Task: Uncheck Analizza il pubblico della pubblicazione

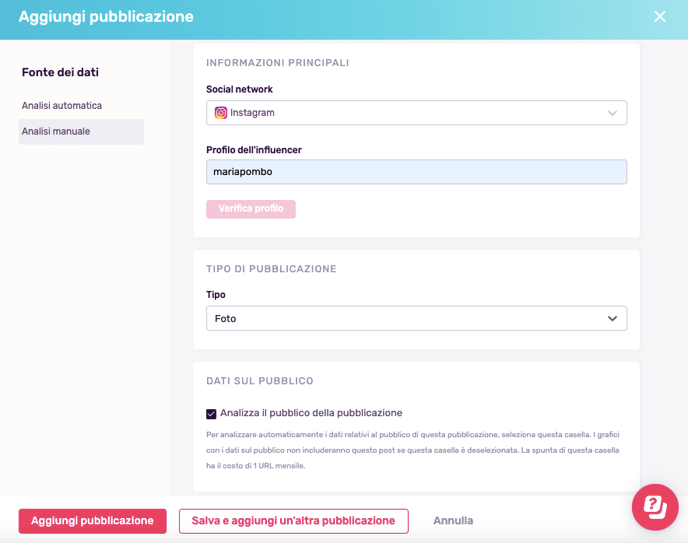Action: click(211, 414)
